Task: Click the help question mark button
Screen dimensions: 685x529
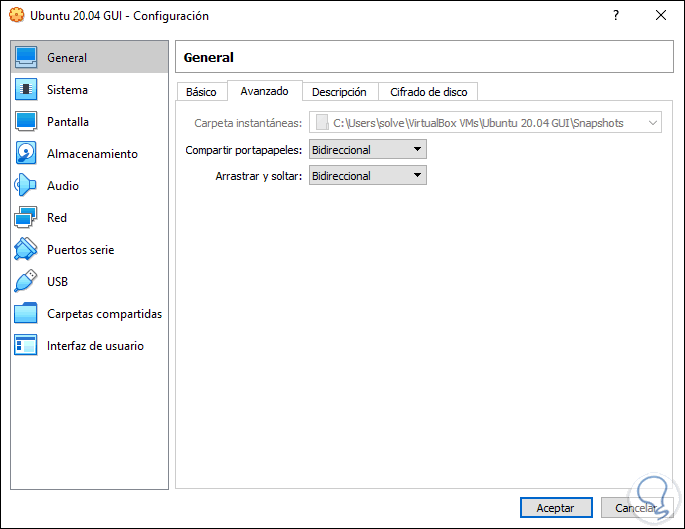Action: pos(614,16)
